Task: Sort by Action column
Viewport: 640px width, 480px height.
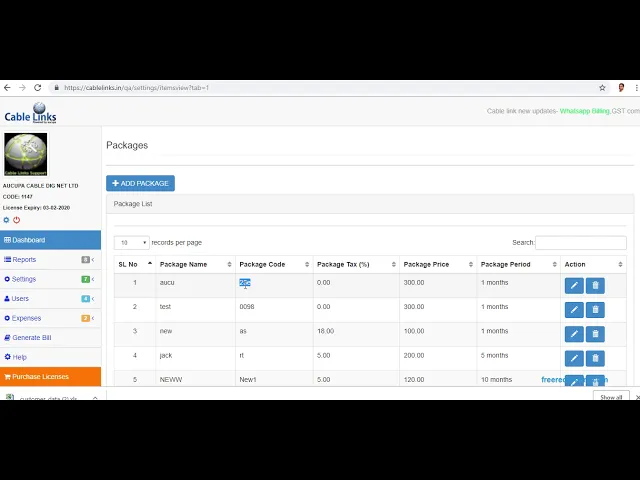Action: [593, 264]
